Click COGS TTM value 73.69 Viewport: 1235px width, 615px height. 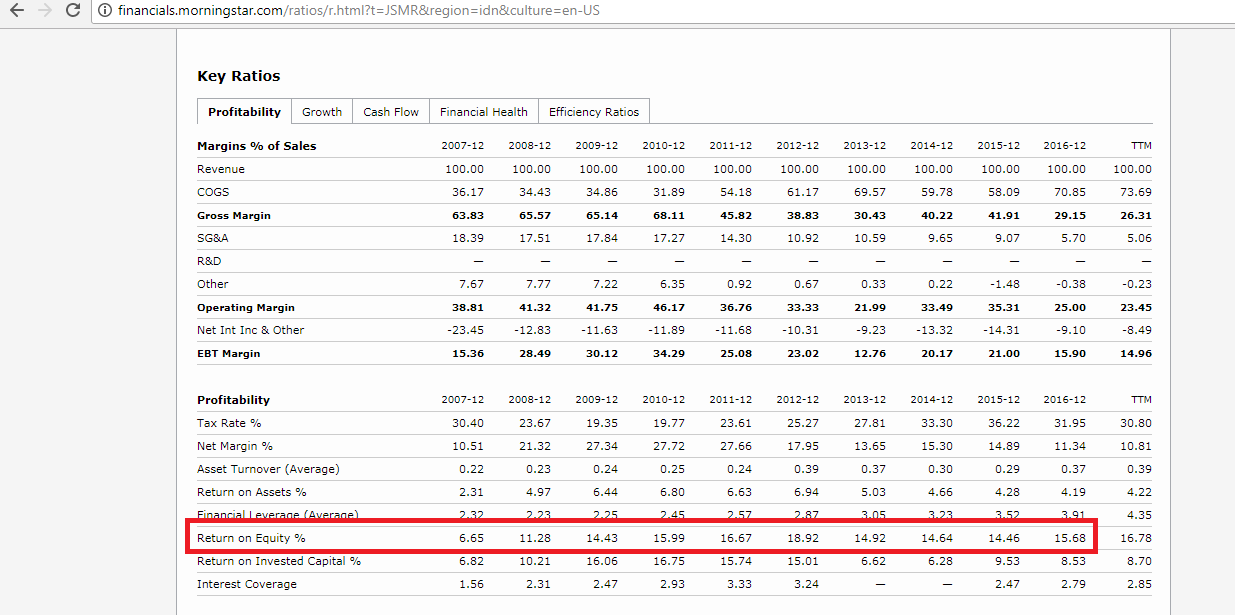[1135, 192]
